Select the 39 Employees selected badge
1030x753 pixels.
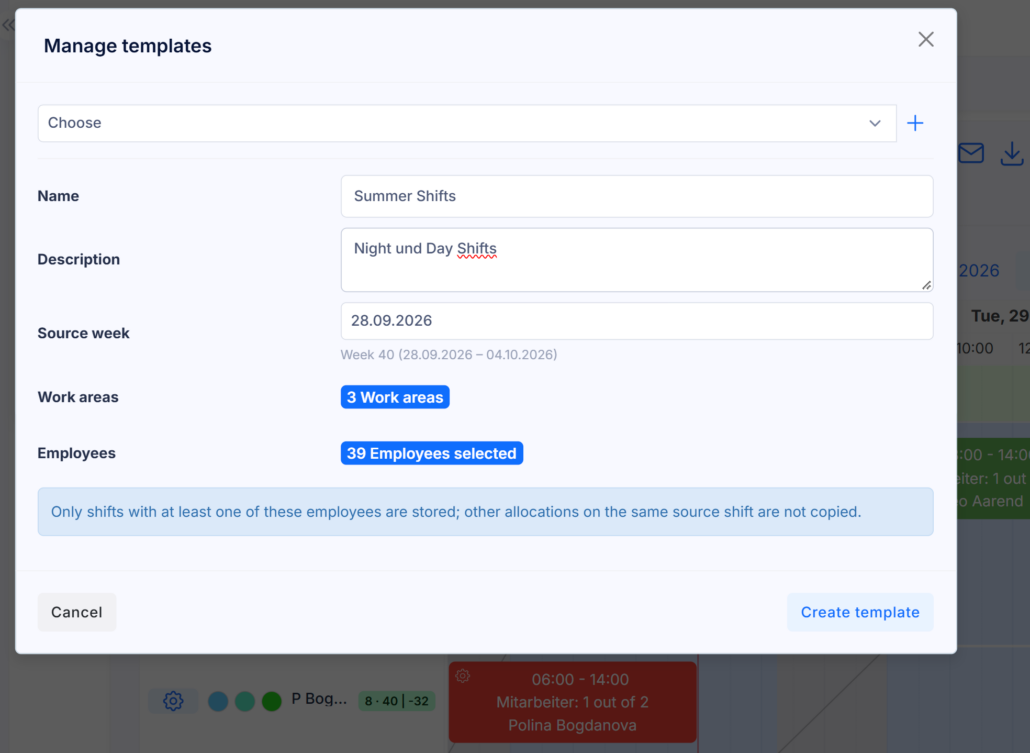pos(432,453)
